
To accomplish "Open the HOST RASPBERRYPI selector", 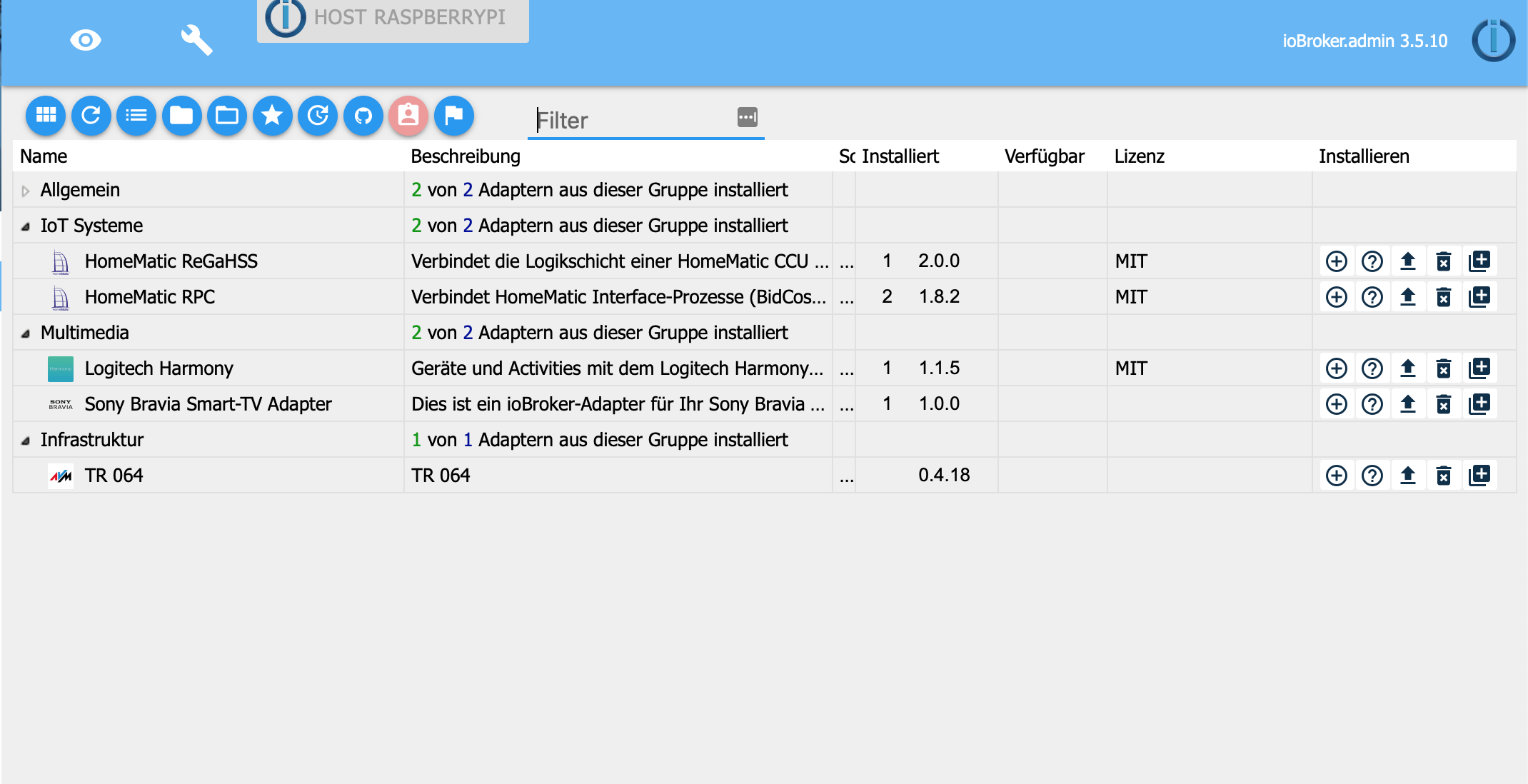I will point(392,21).
